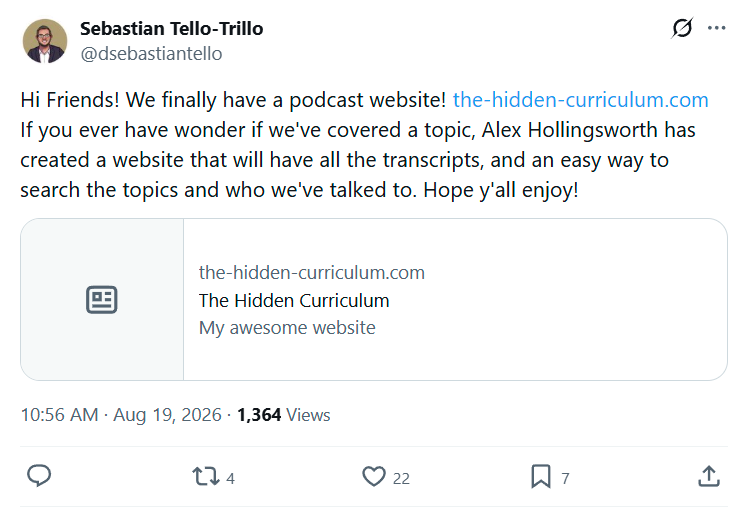Open The Hidden Curriculum card title
Image resolution: width=748 pixels, height=507 pixels.
pyautogui.click(x=294, y=300)
